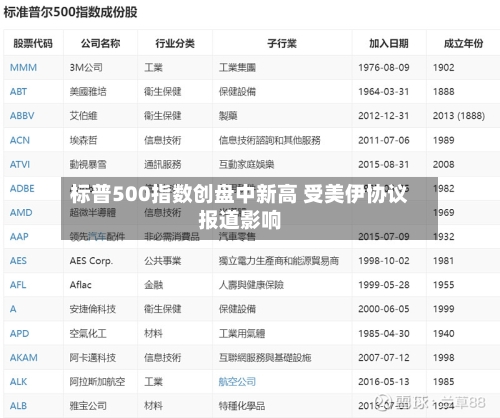The width and height of the screenshot is (500, 418).
Task: Follow the 航空公司 sub-industry link
Action: (237, 382)
